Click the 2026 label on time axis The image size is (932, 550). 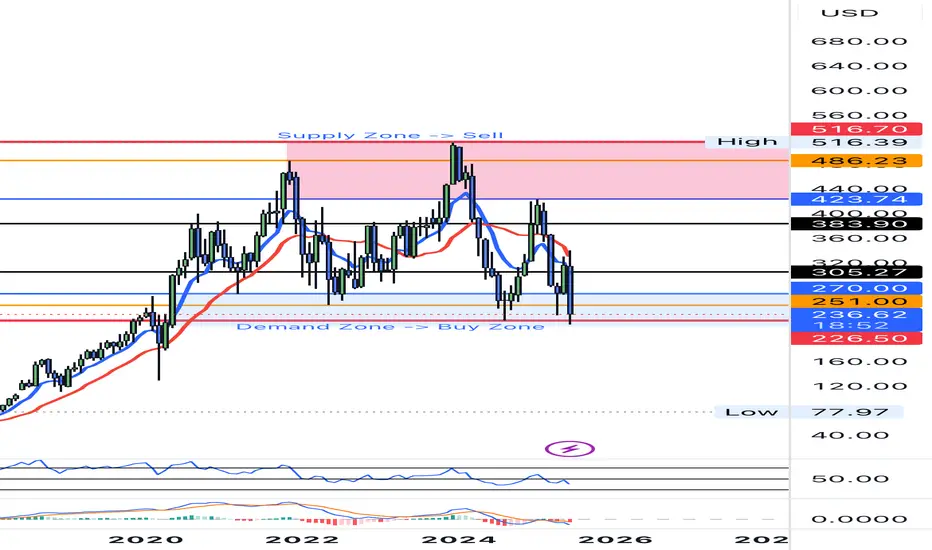coord(615,540)
